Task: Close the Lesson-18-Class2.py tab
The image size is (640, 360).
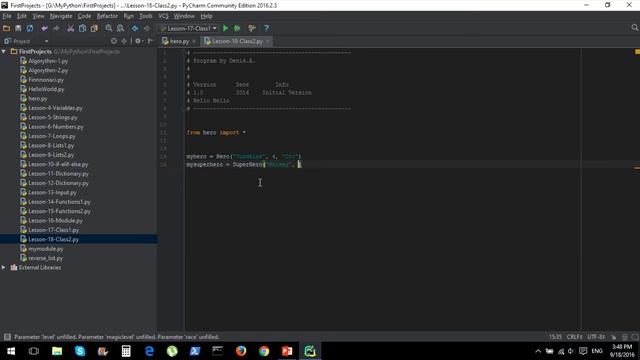Action: (268, 41)
